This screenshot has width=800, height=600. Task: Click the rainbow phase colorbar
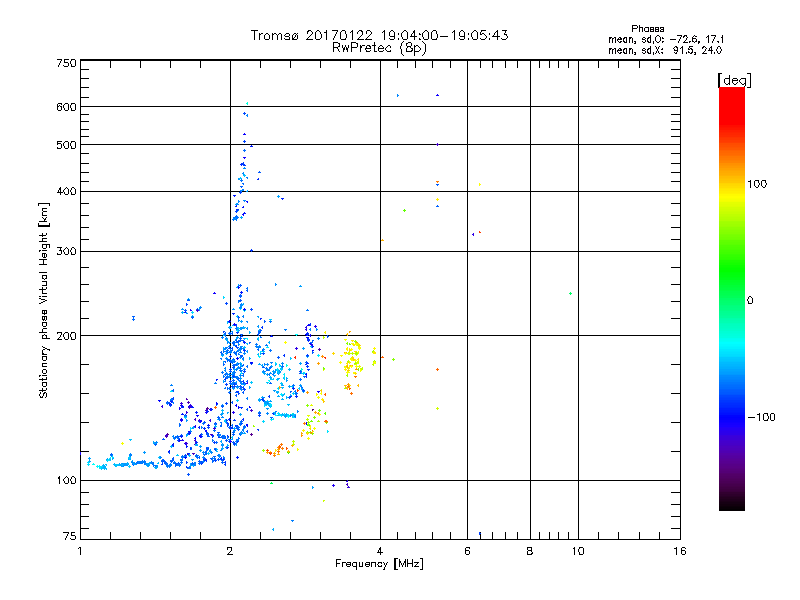click(x=732, y=298)
